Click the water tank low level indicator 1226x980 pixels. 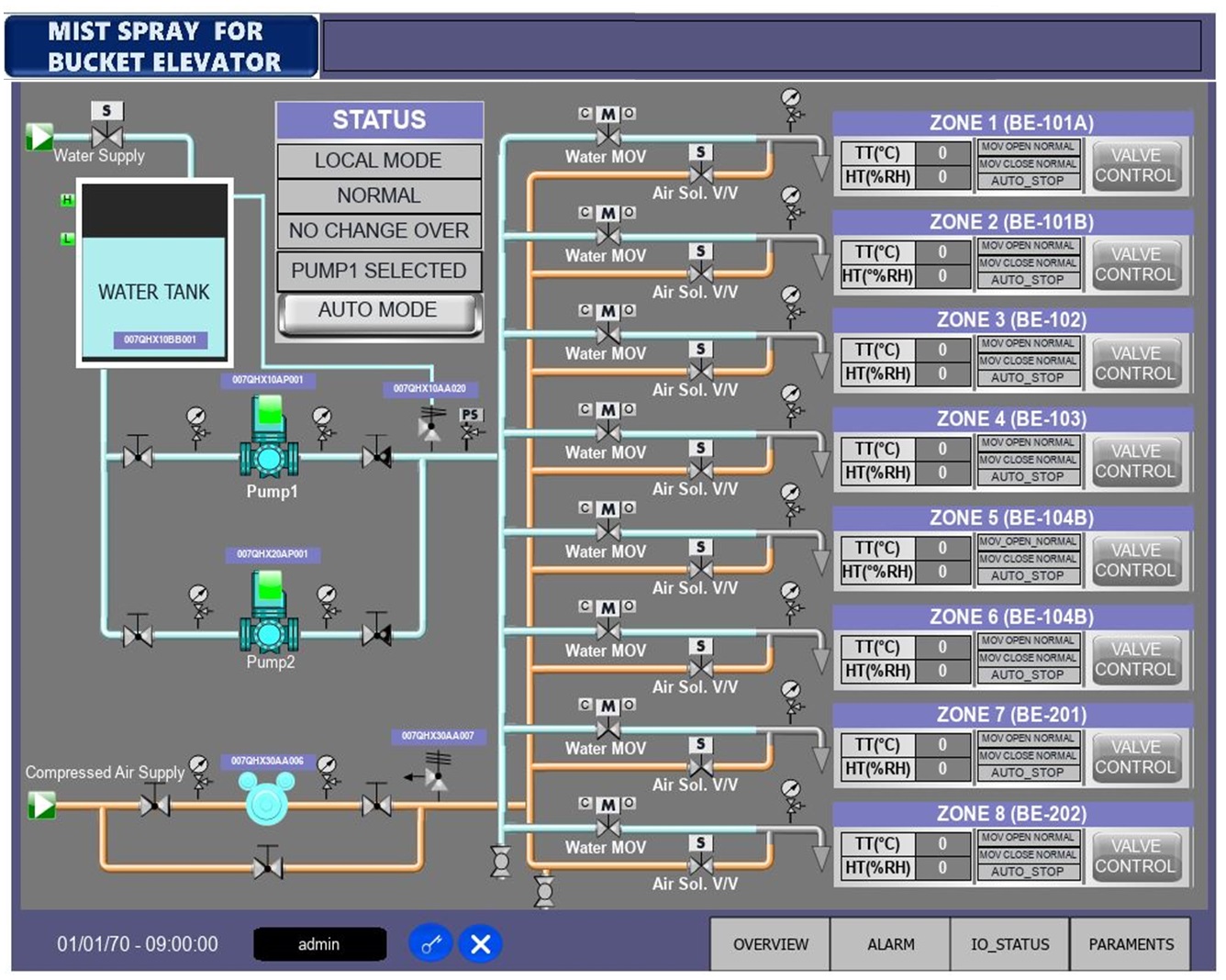coord(67,239)
